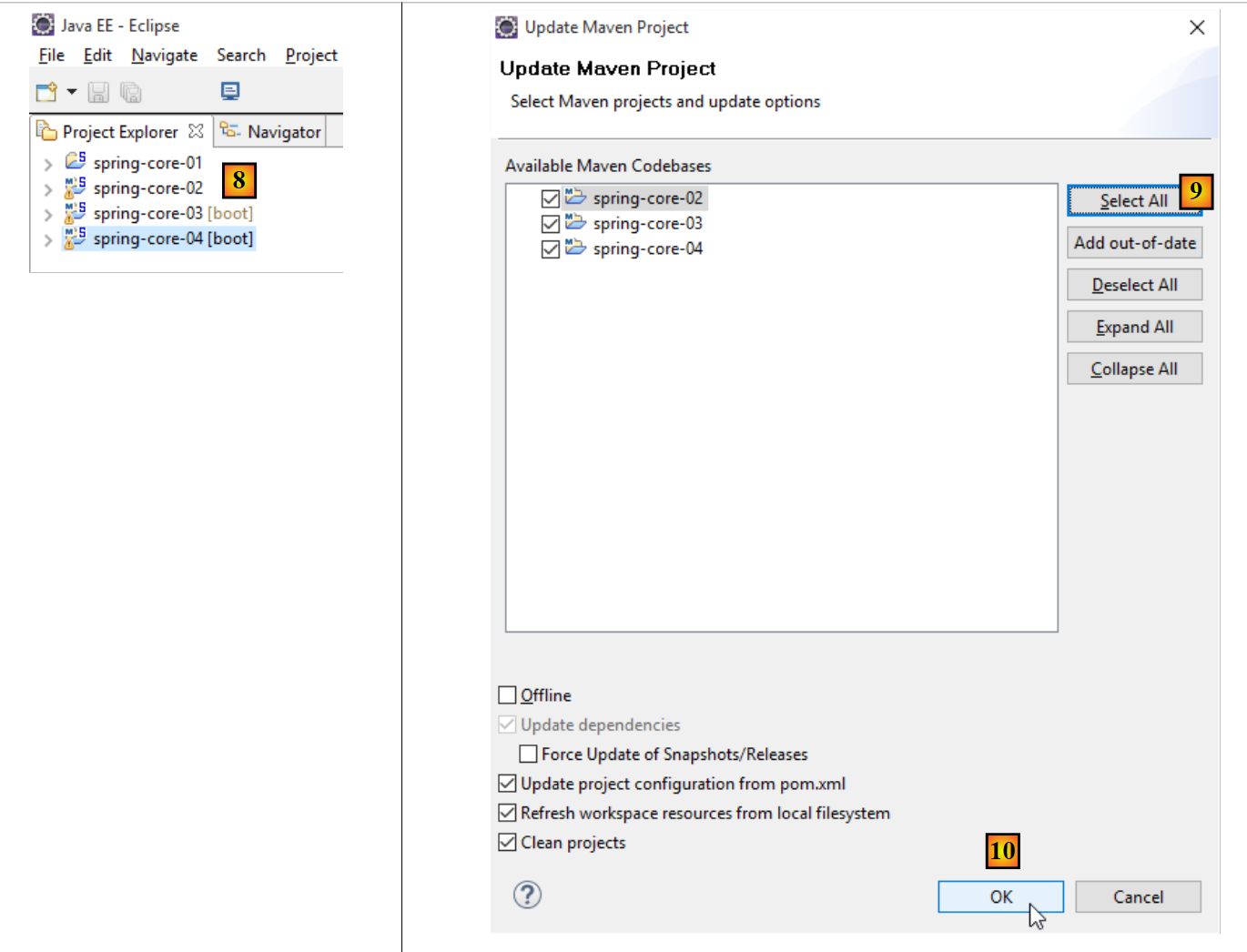
Task: Click the New wizard toolbar icon
Action: 46,92
